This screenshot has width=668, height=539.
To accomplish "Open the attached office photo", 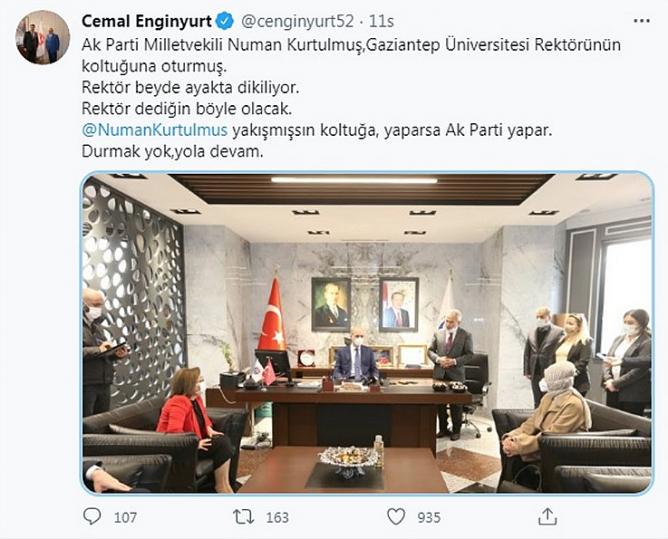I will point(367,333).
